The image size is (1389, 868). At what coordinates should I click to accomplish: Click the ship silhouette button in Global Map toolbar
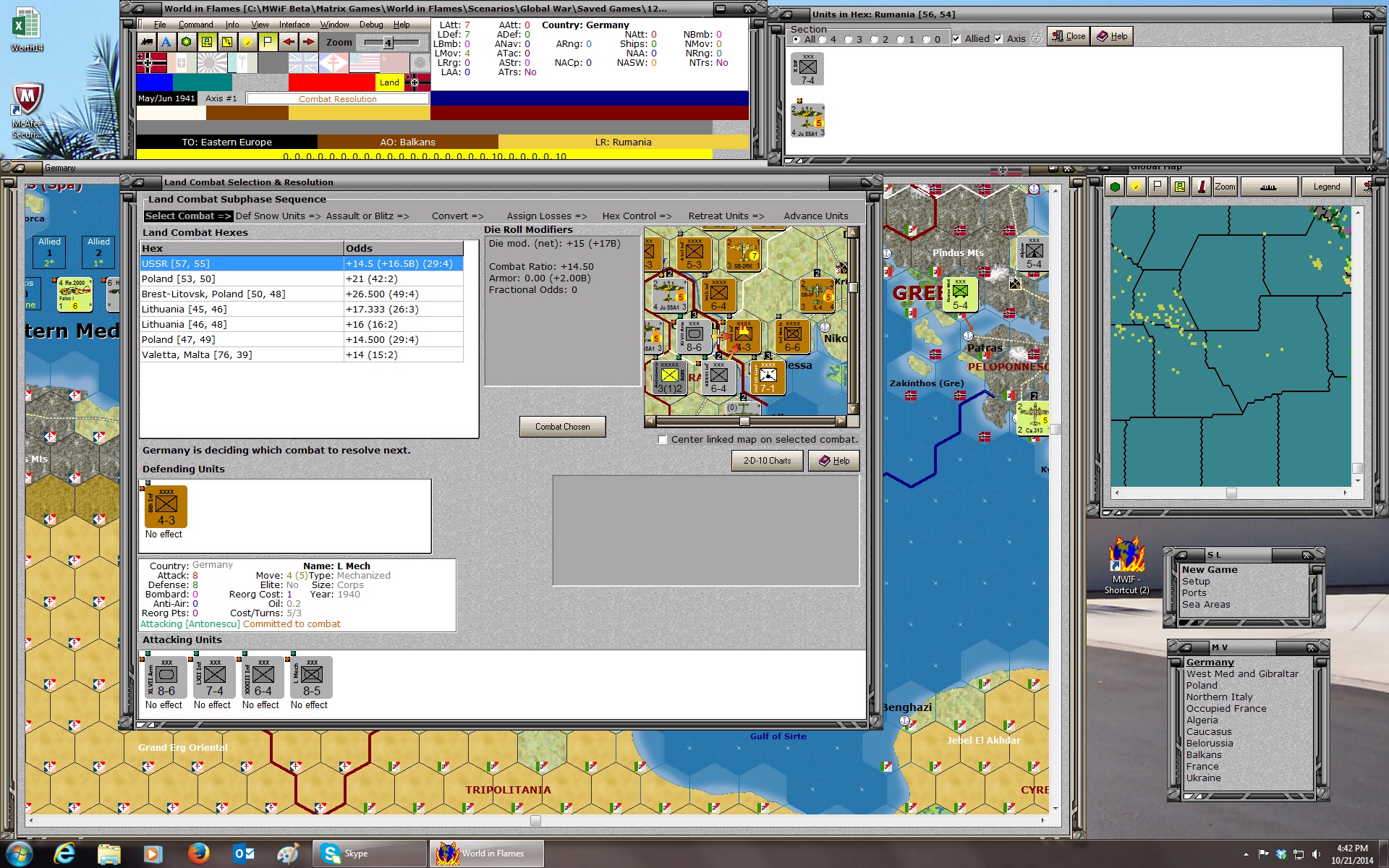(1267, 187)
